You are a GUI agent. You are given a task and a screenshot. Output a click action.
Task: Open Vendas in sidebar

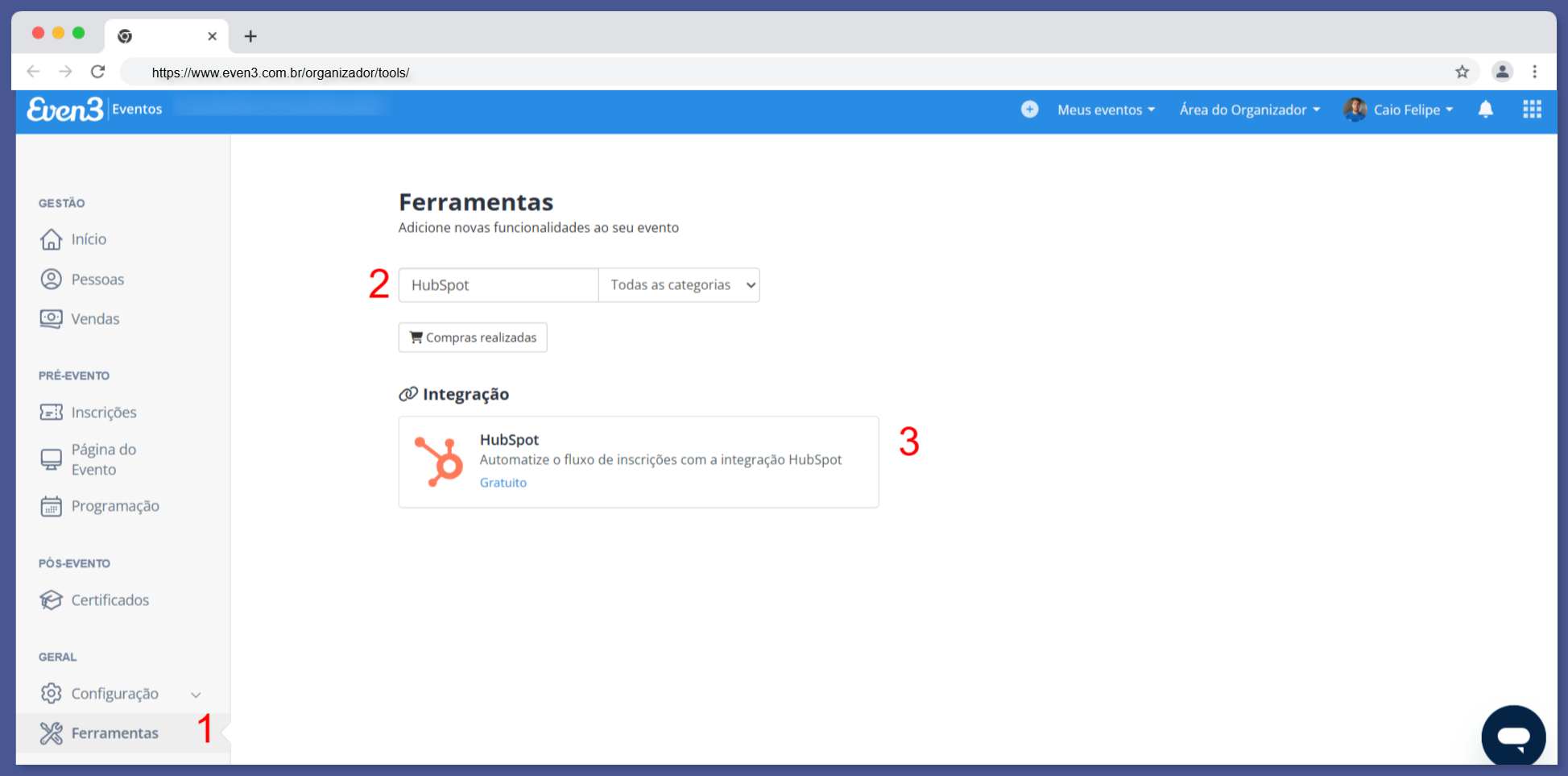[x=95, y=319]
